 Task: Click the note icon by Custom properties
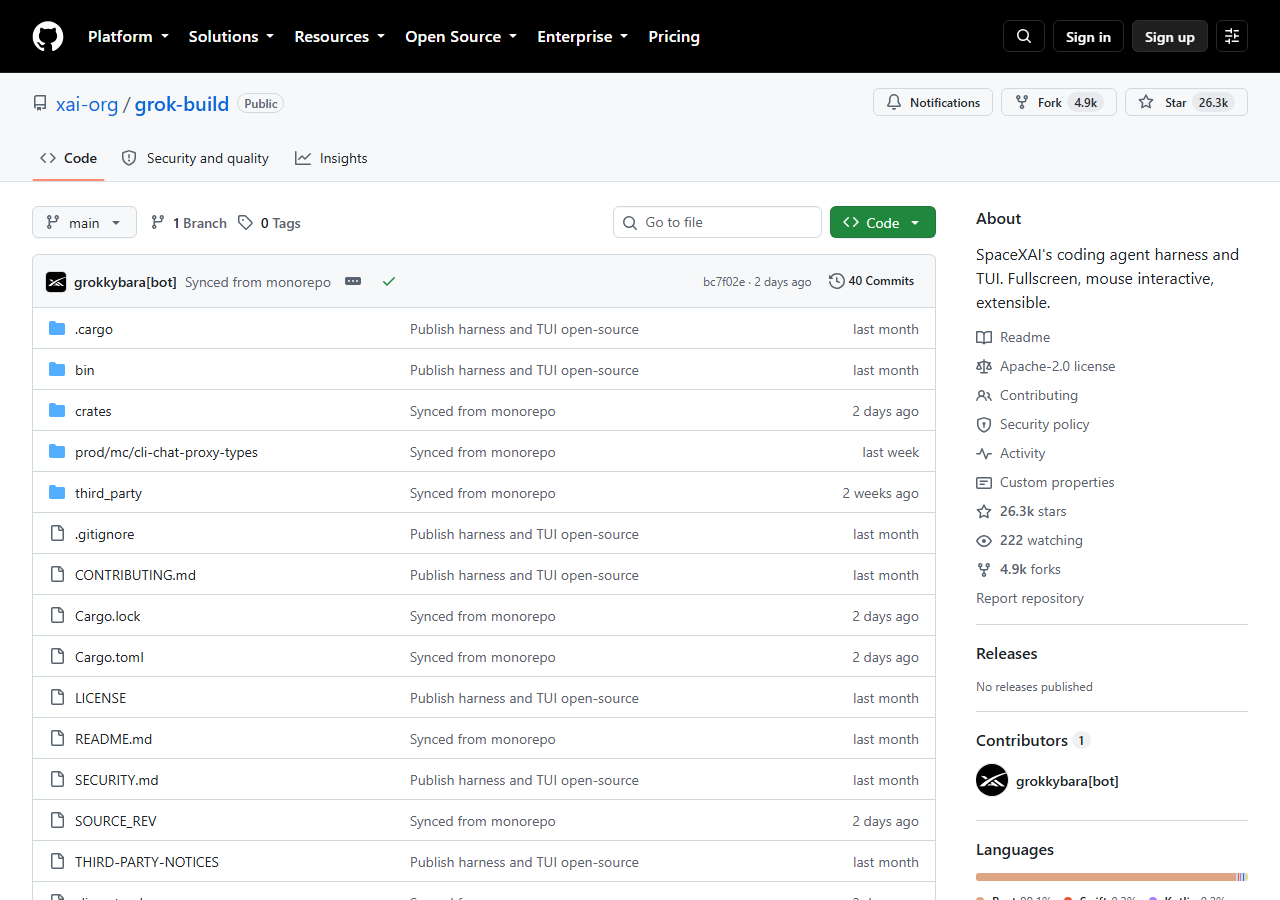point(984,482)
